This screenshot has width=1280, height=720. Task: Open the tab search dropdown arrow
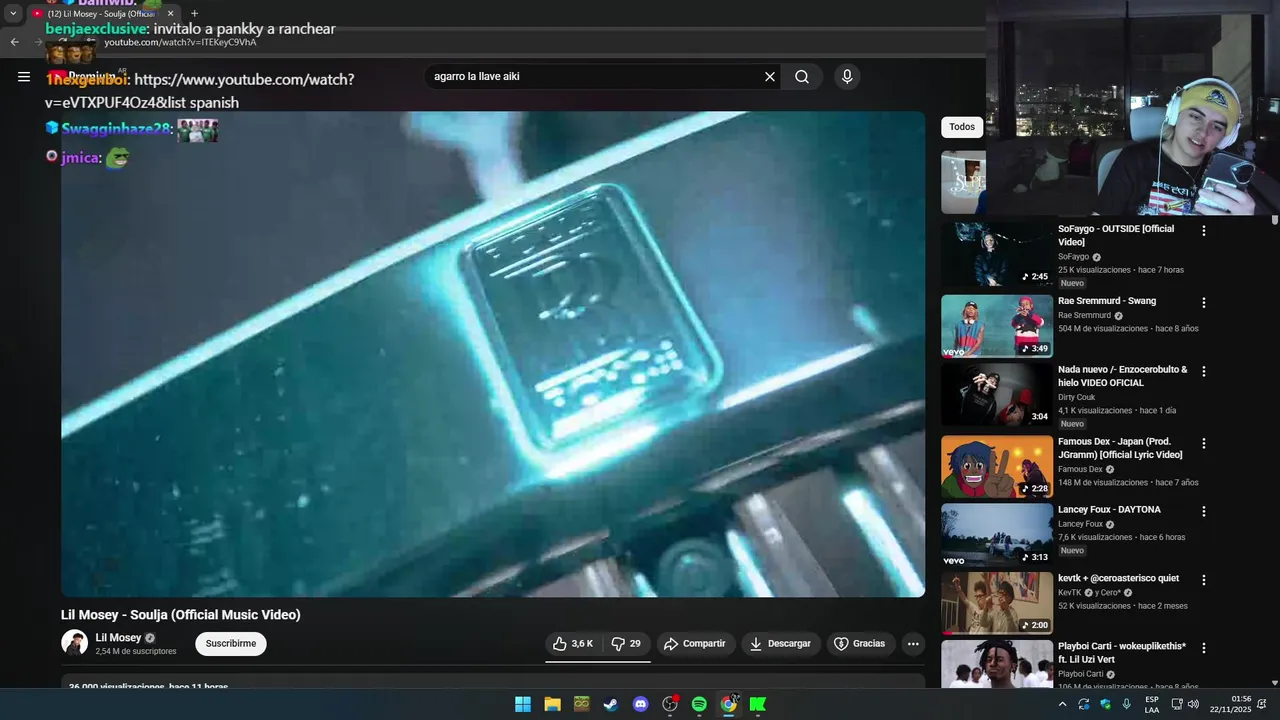tap(13, 14)
